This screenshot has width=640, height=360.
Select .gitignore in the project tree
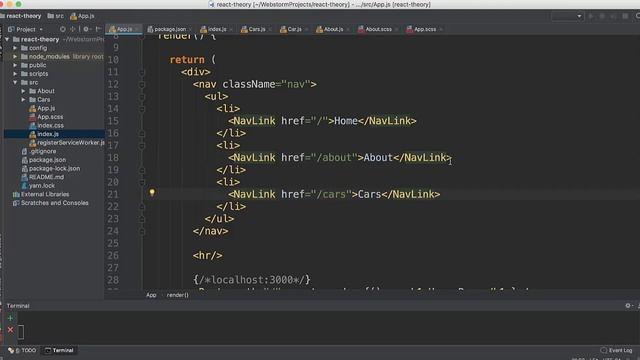click(39, 151)
